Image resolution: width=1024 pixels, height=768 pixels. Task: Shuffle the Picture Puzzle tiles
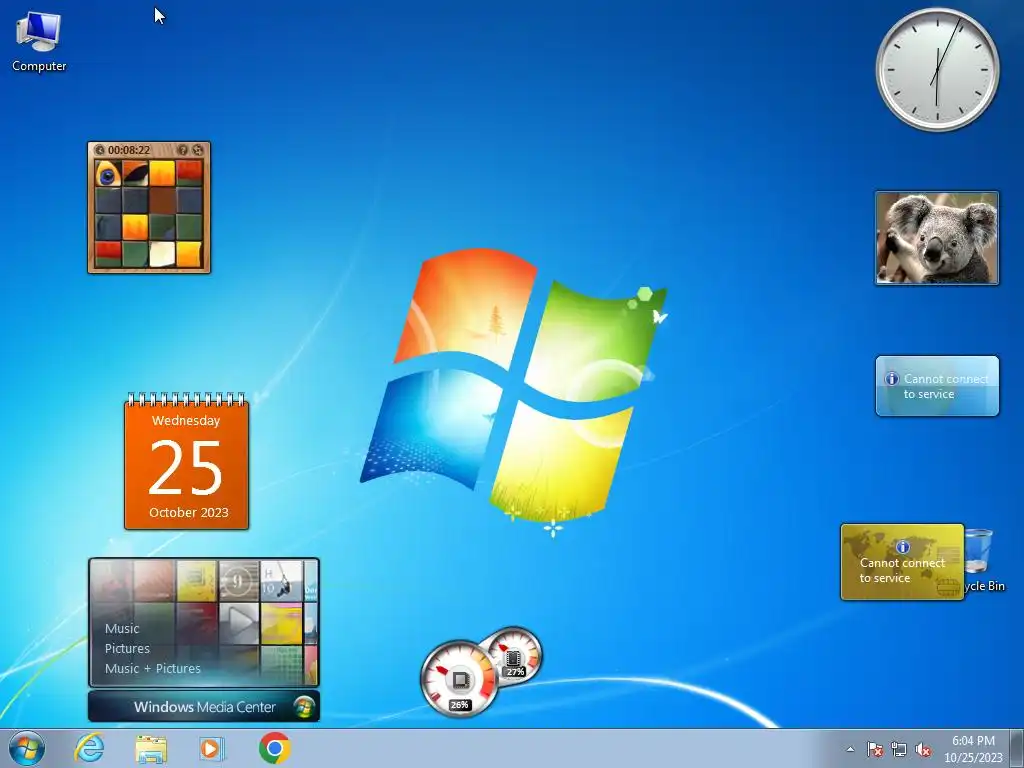coord(198,150)
